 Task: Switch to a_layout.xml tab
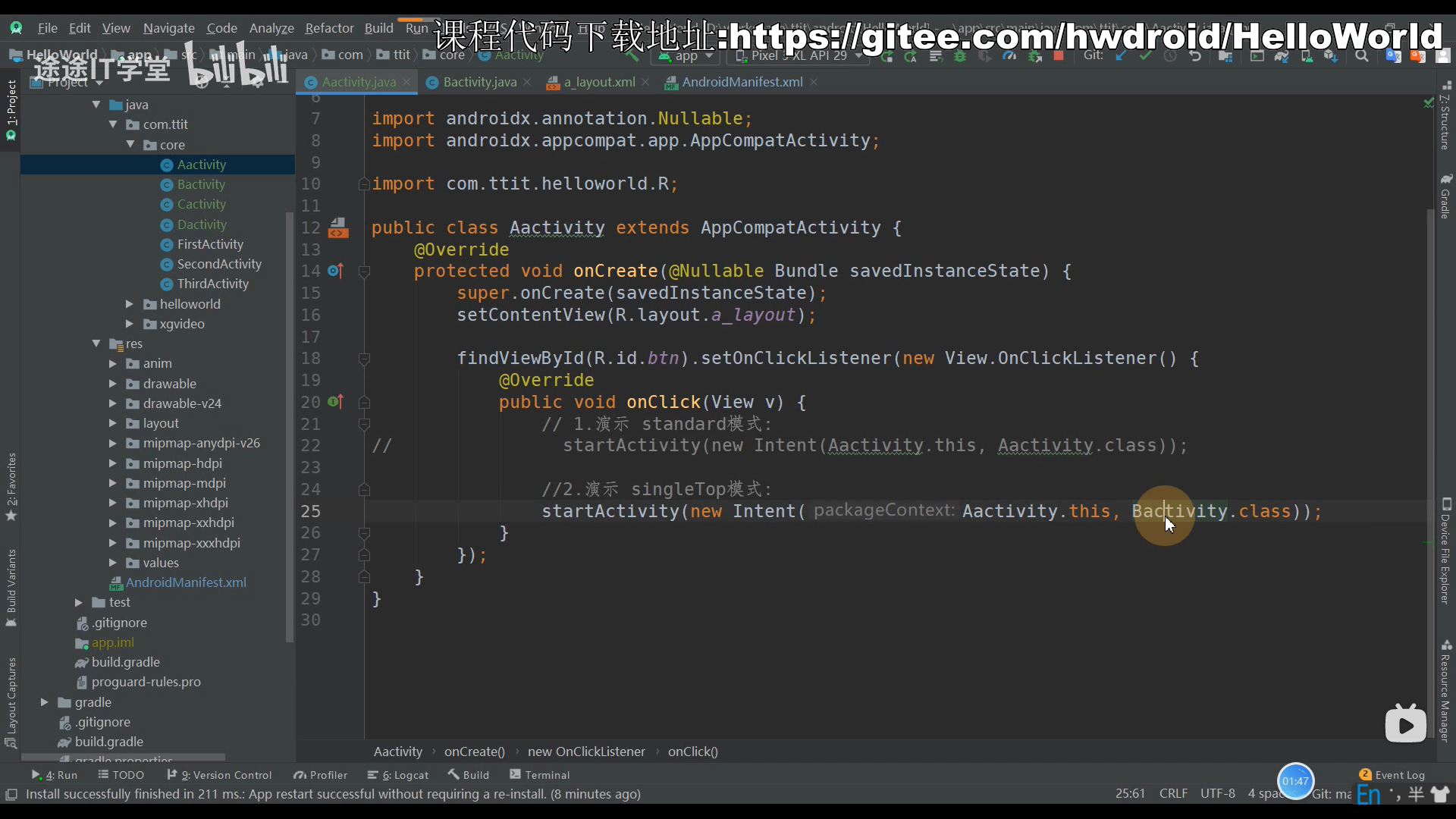[598, 82]
